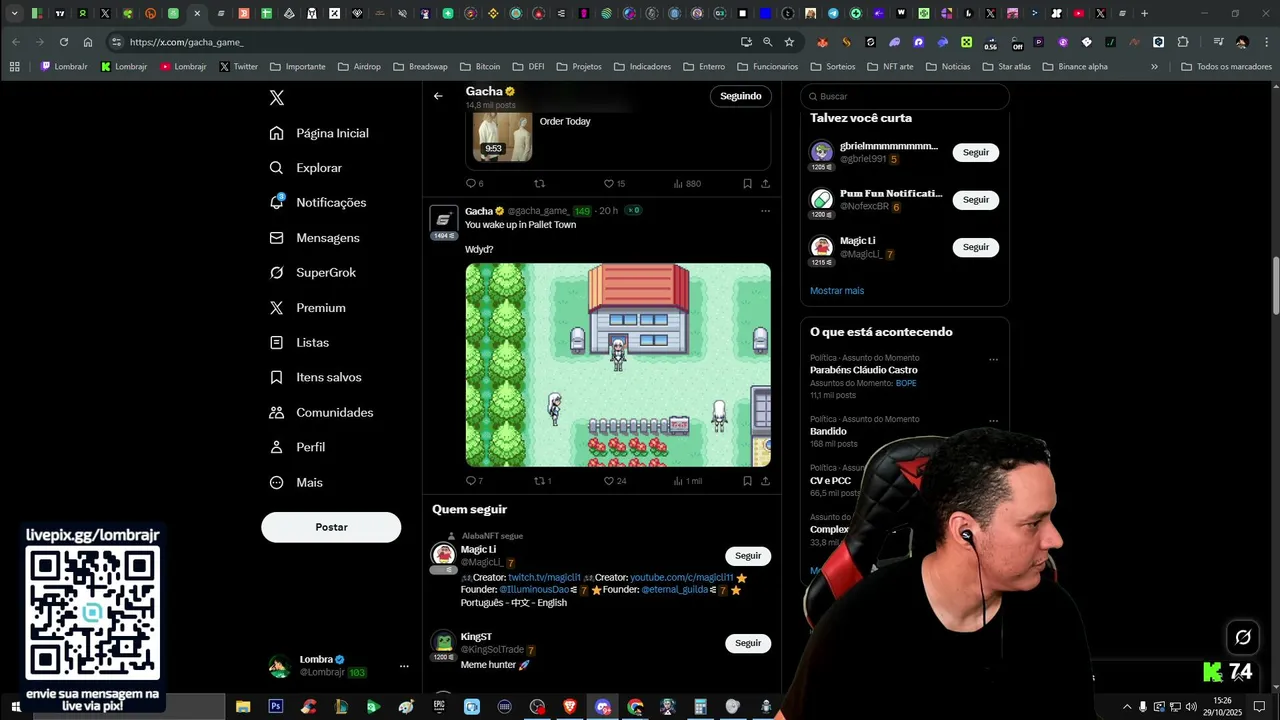Open the Bitcoin bookmarks folder
This screenshot has width=1280, height=720.
pyautogui.click(x=480, y=67)
